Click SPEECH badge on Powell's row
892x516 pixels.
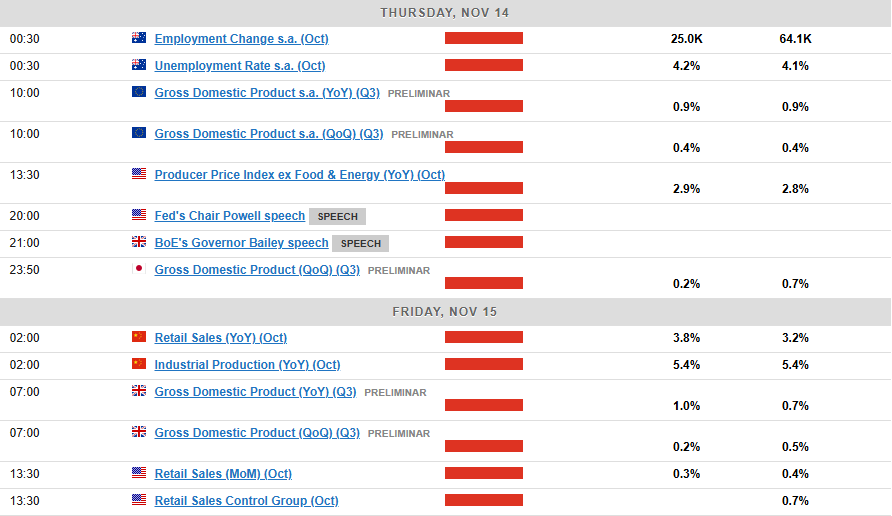point(338,216)
